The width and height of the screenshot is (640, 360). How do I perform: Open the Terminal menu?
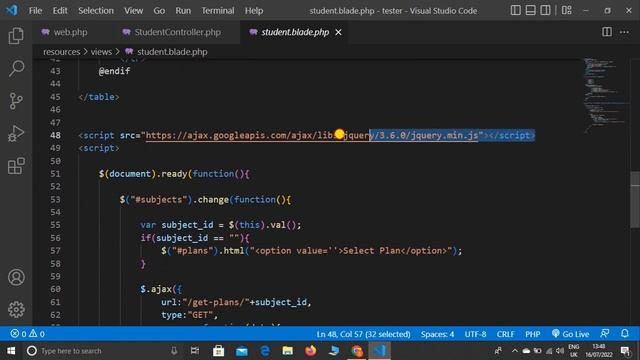(218, 11)
